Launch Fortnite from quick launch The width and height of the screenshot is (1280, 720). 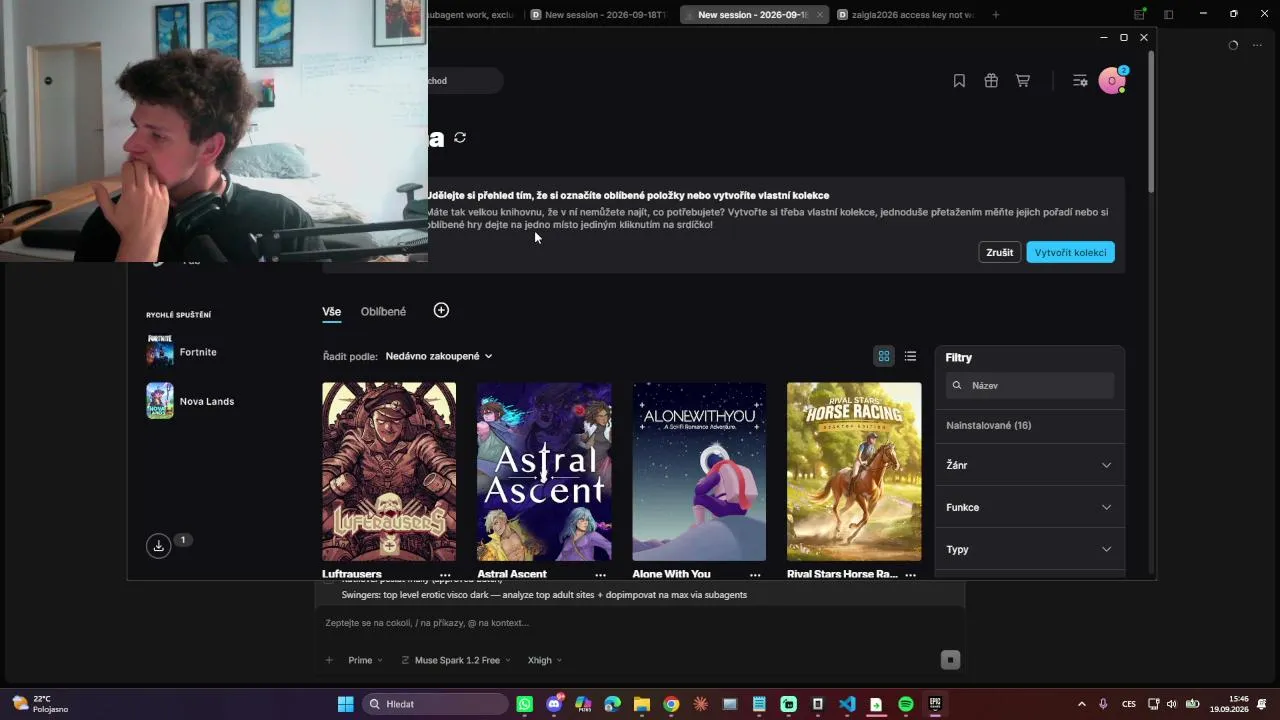(182, 352)
